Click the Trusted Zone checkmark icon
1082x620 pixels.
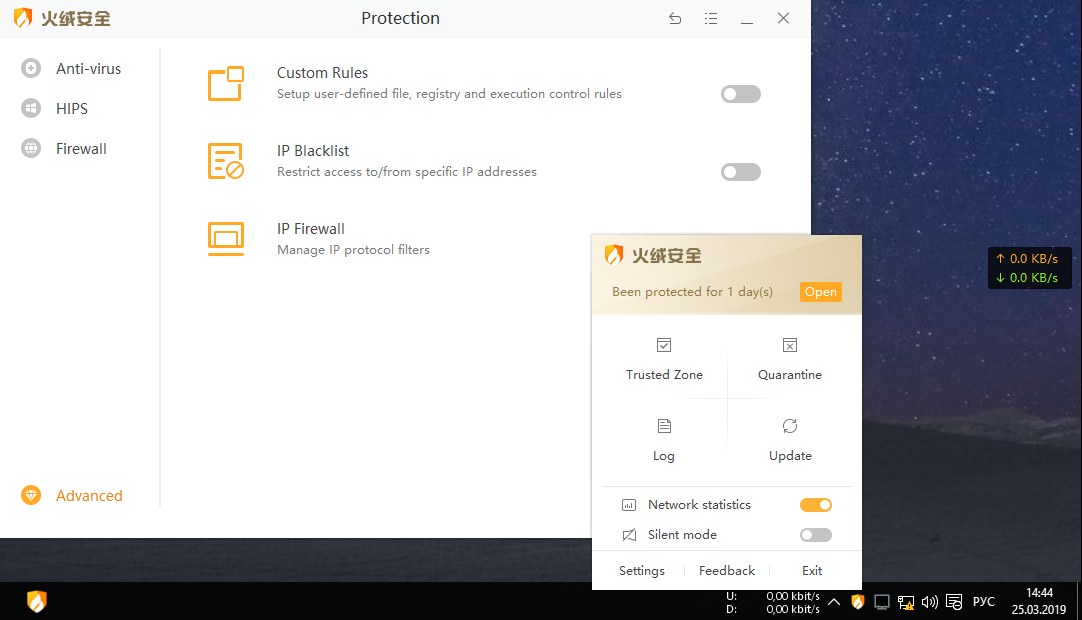664,345
